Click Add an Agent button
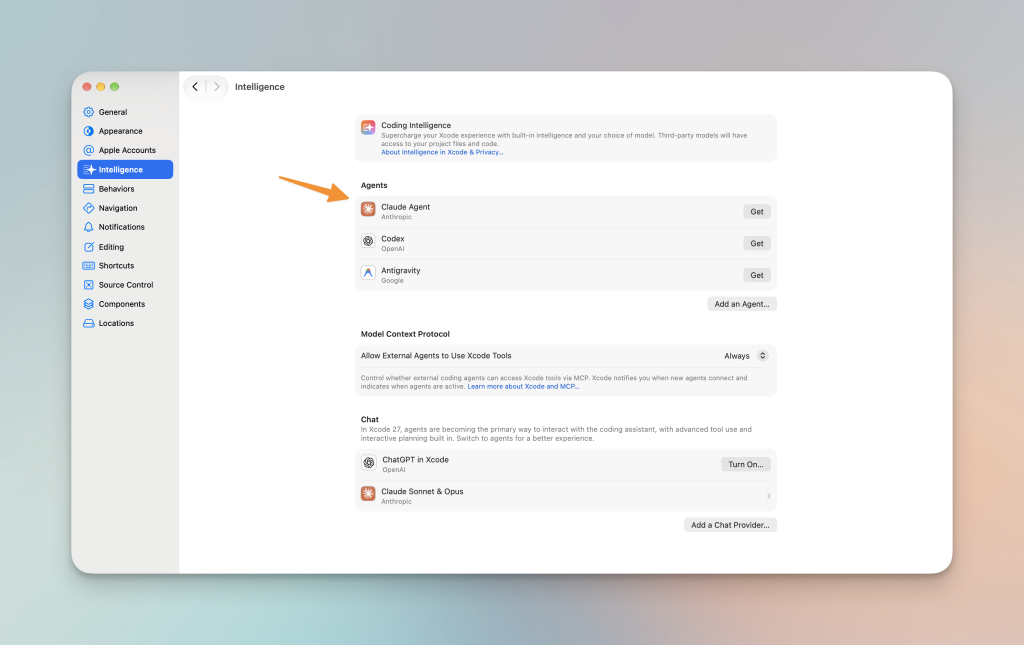Viewport: 1024px width, 645px height. [x=742, y=304]
